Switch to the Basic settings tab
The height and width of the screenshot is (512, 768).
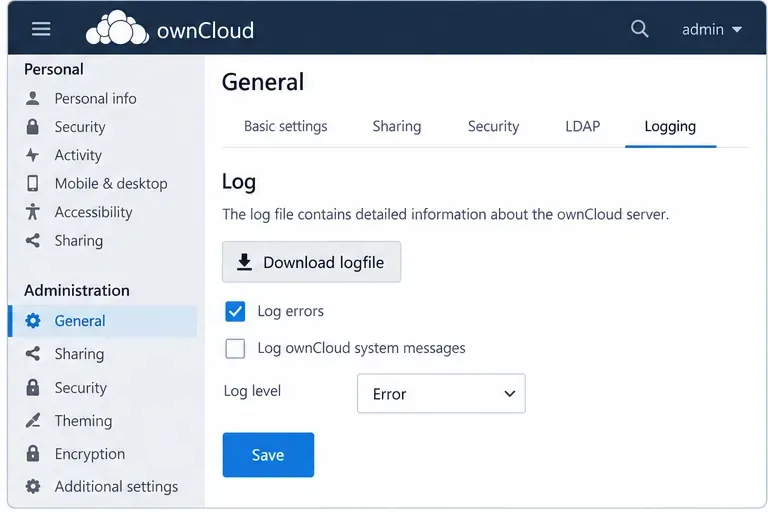coord(286,126)
